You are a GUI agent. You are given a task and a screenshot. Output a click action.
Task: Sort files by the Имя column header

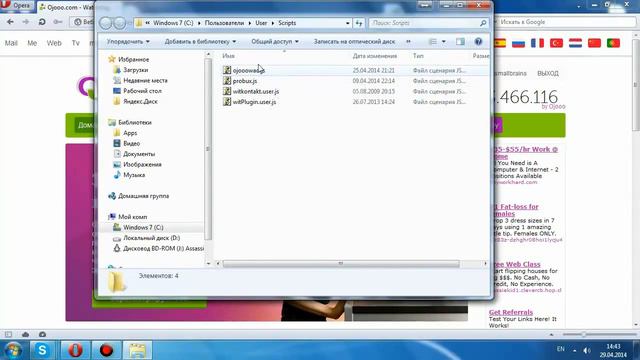[x=229, y=56]
